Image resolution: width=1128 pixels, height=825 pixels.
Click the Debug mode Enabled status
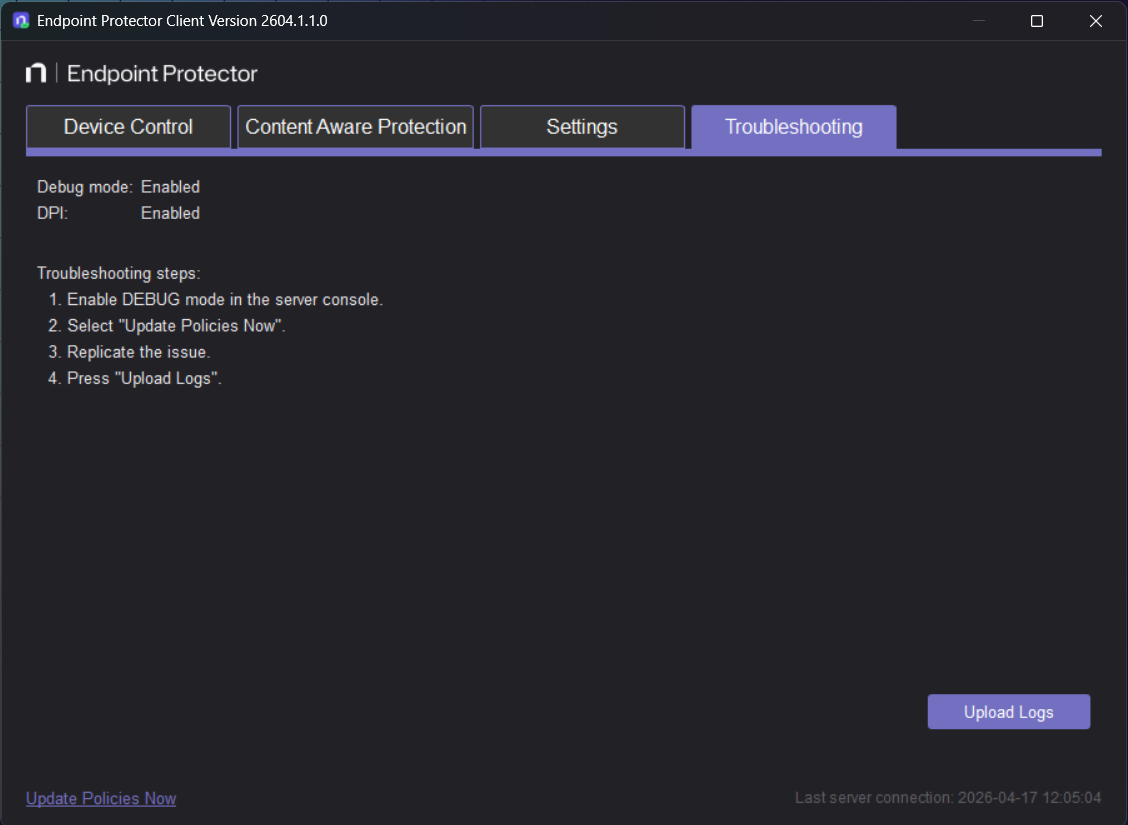pos(170,186)
